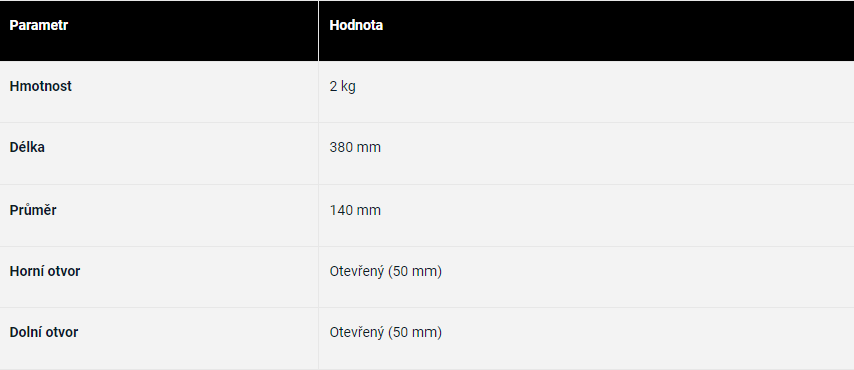This screenshot has height=370, width=854.
Task: Click the black table header bar
Action: (427, 31)
